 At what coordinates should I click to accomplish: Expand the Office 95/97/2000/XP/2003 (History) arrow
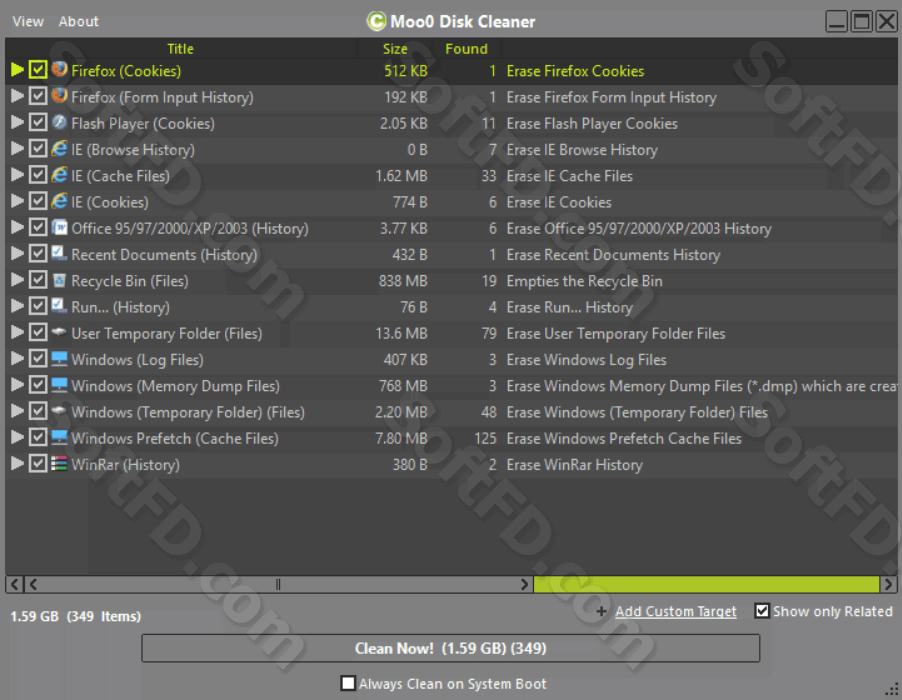click(x=17, y=227)
